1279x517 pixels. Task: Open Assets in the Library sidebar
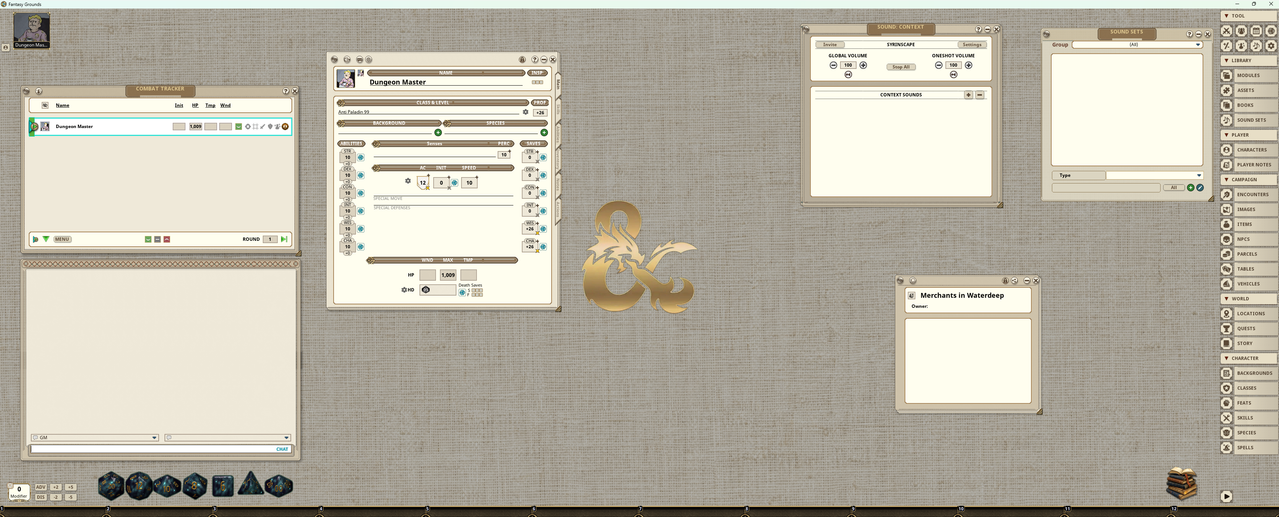point(1249,90)
